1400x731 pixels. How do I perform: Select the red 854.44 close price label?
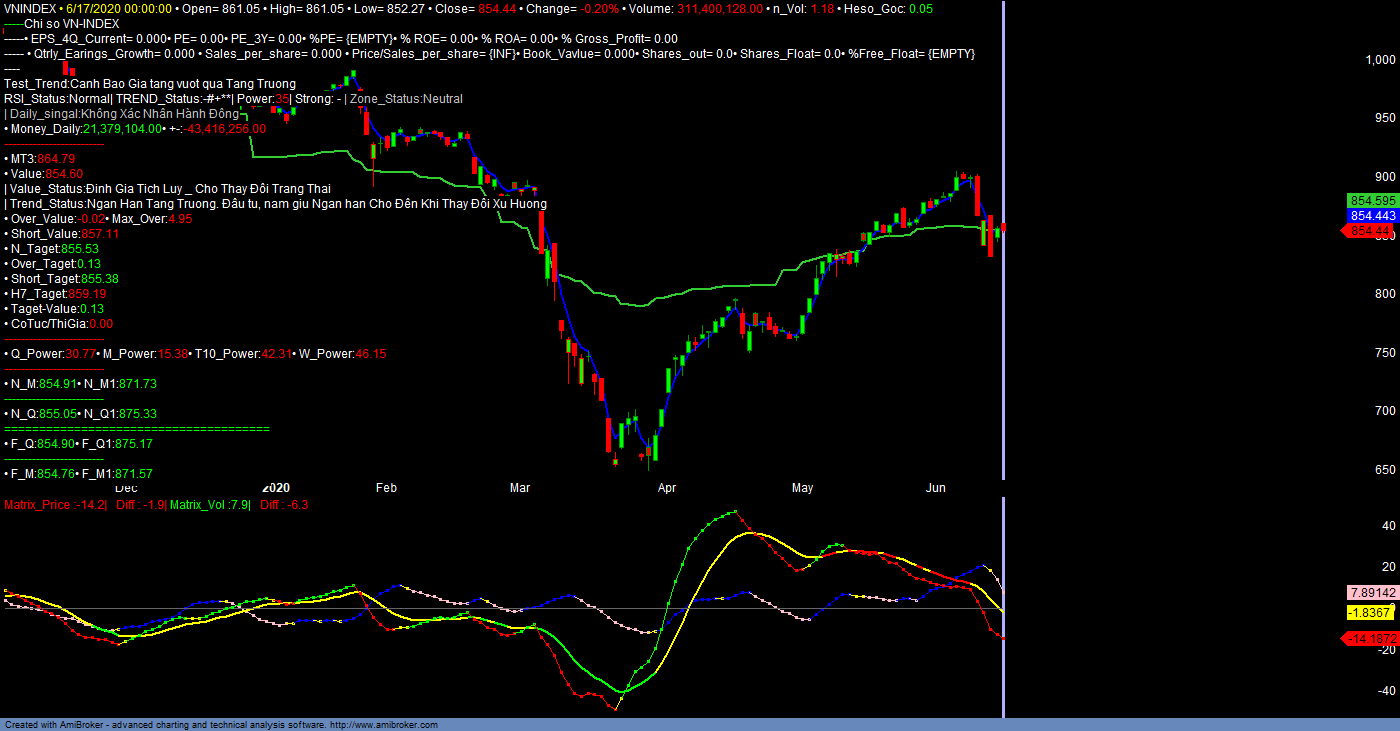(x=1370, y=231)
